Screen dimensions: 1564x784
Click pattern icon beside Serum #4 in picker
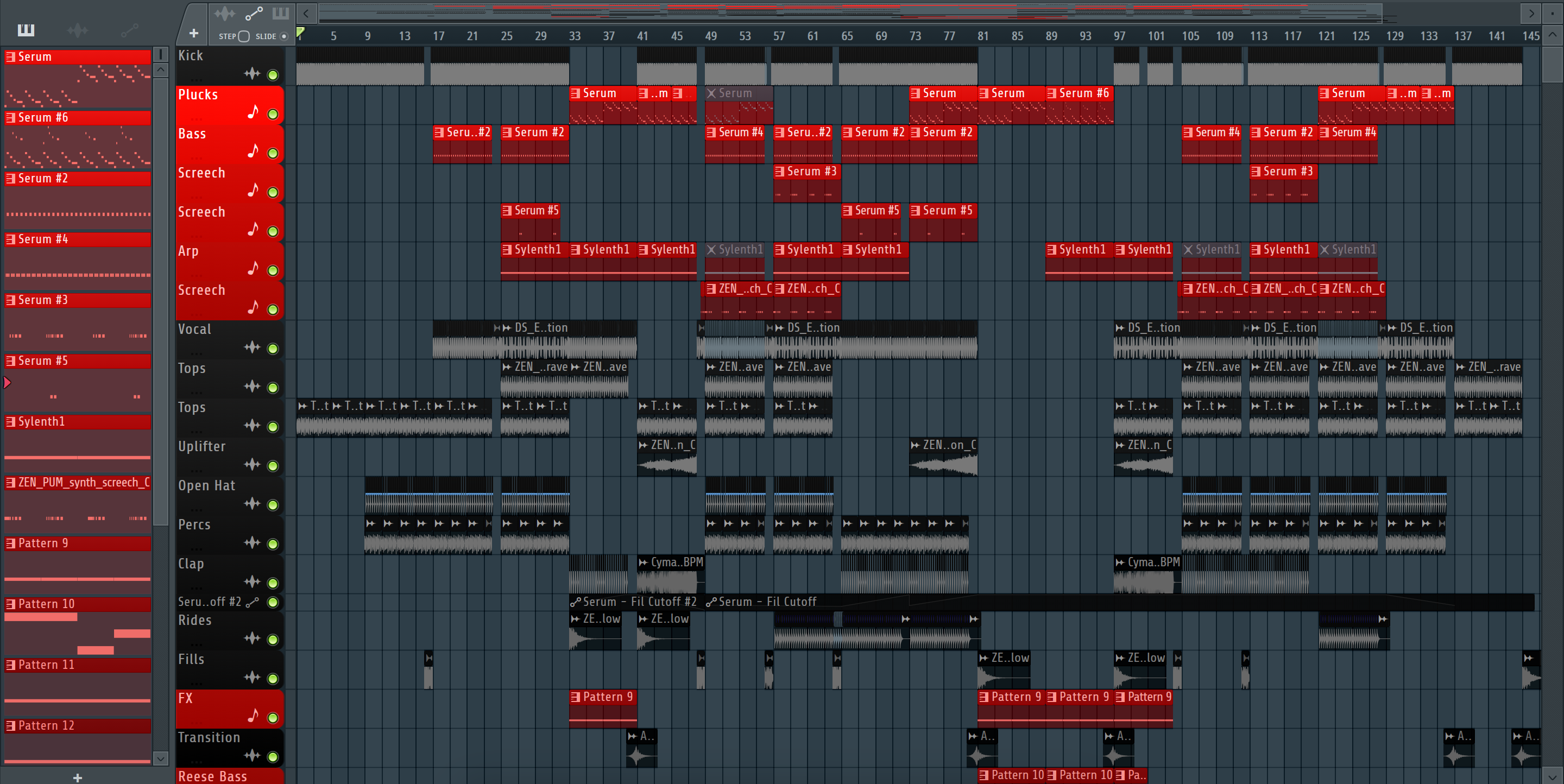[10, 239]
